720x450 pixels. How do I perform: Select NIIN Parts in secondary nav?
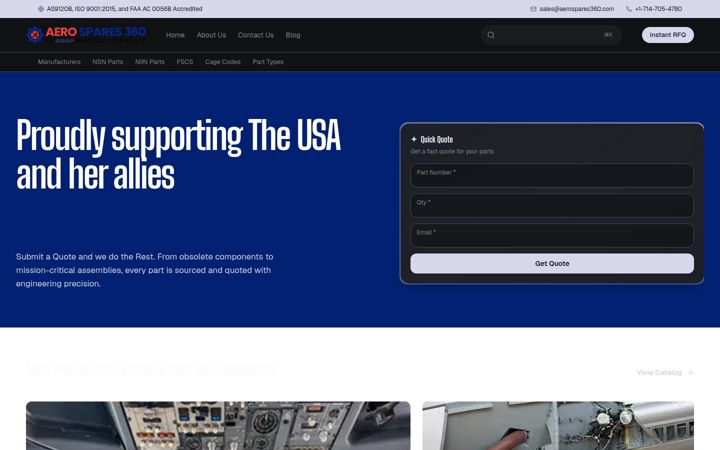point(150,62)
